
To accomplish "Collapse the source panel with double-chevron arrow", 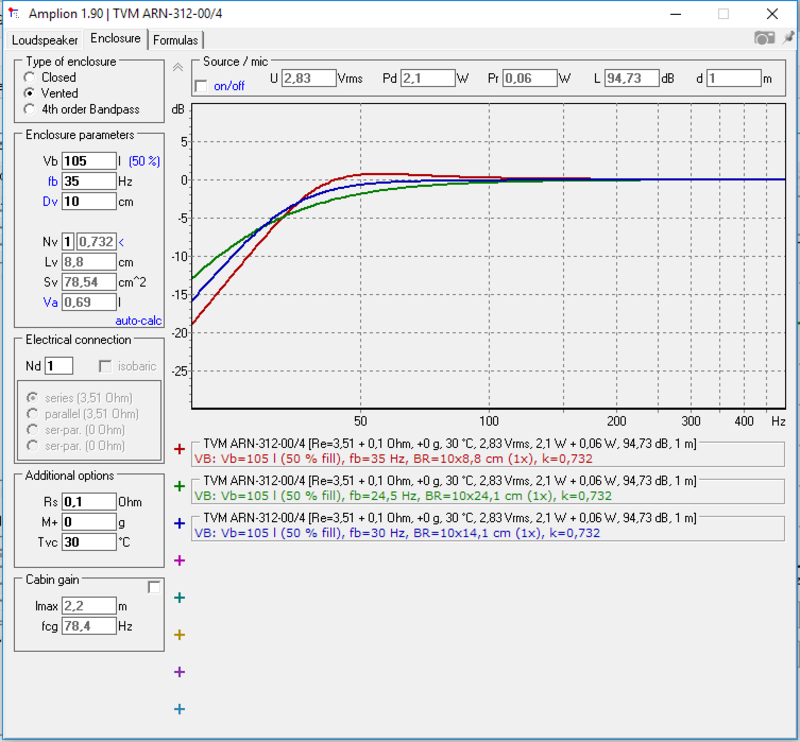I will (178, 67).
